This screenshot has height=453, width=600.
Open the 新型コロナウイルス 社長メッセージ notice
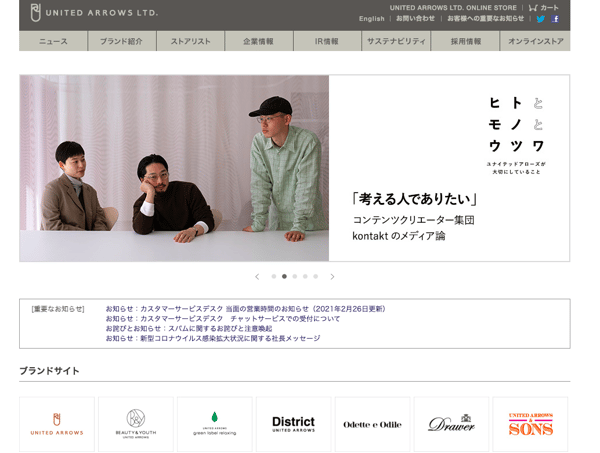tap(213, 338)
